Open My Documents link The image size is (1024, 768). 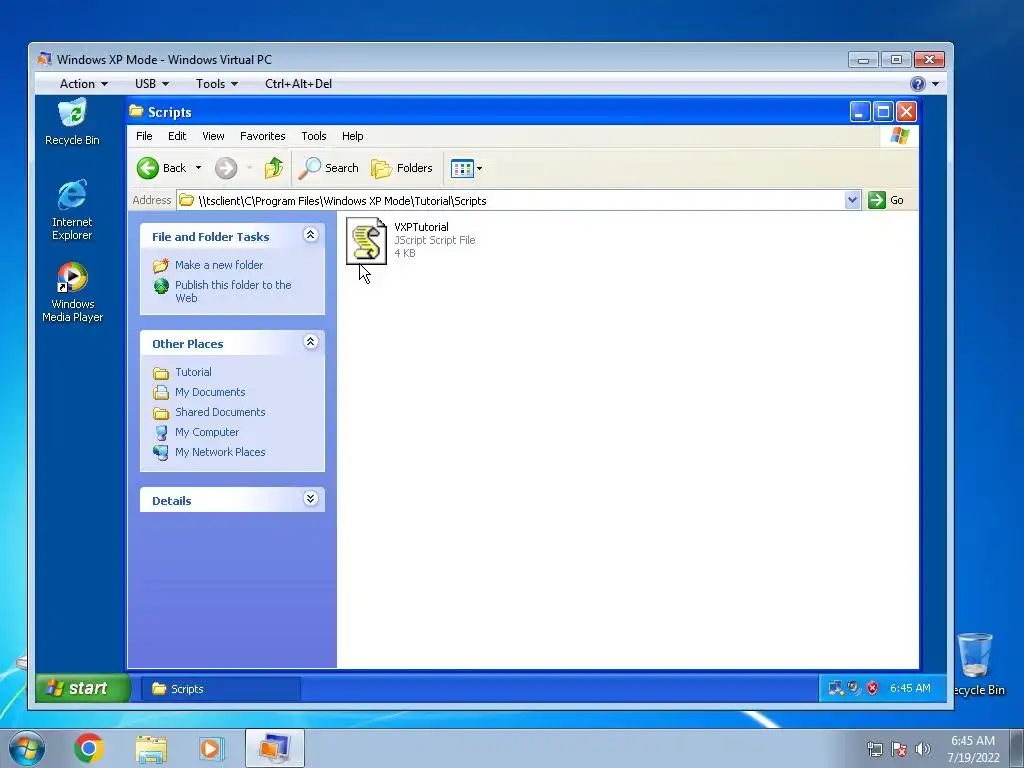click(x=210, y=392)
